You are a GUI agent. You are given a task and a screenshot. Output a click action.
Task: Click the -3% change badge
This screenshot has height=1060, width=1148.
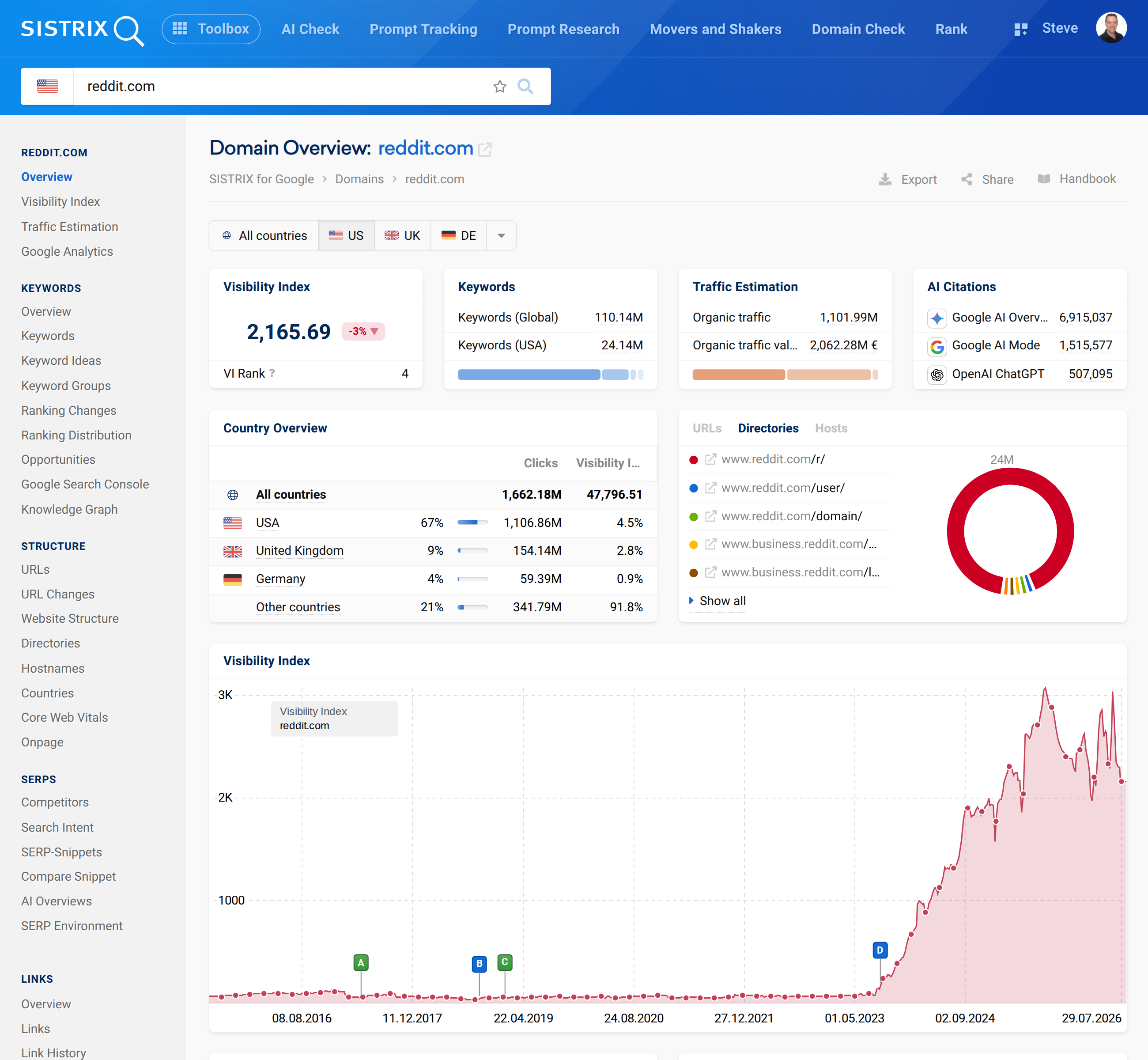[x=363, y=332]
